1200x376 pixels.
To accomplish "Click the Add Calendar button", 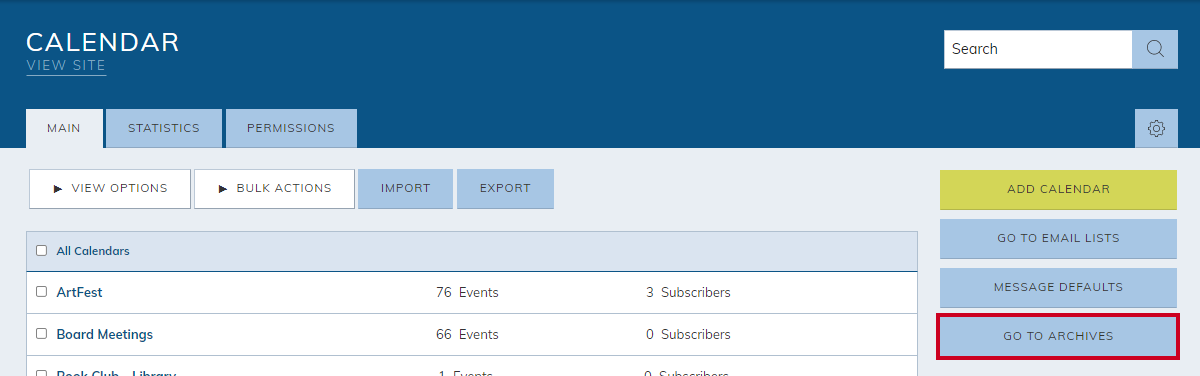I will (1058, 189).
